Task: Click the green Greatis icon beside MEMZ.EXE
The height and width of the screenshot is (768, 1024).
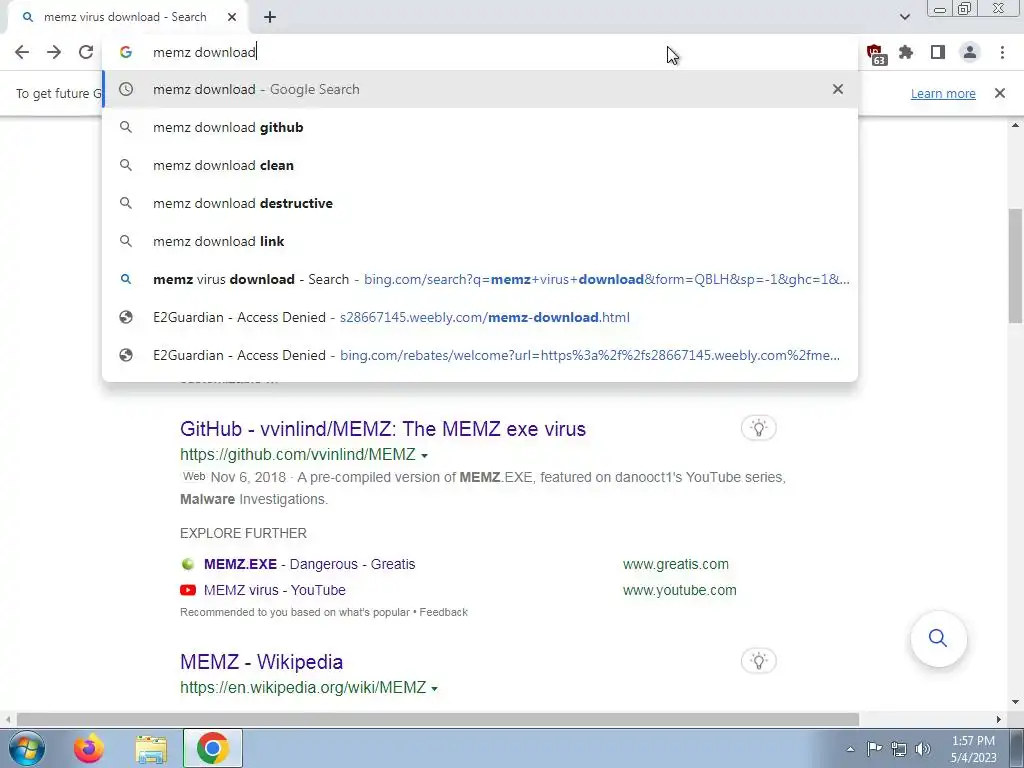Action: pos(188,564)
